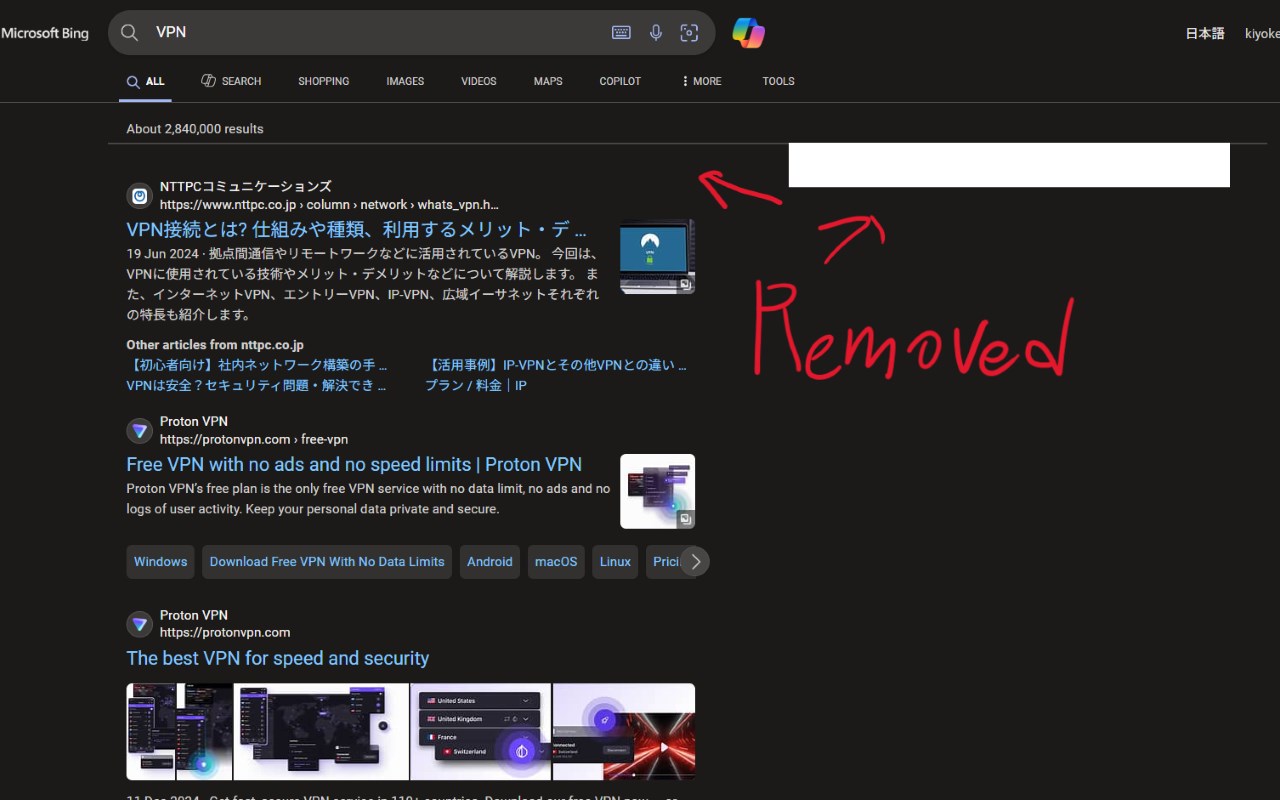The width and height of the screenshot is (1280, 800).
Task: Start voice search with microphone icon
Action: click(656, 32)
